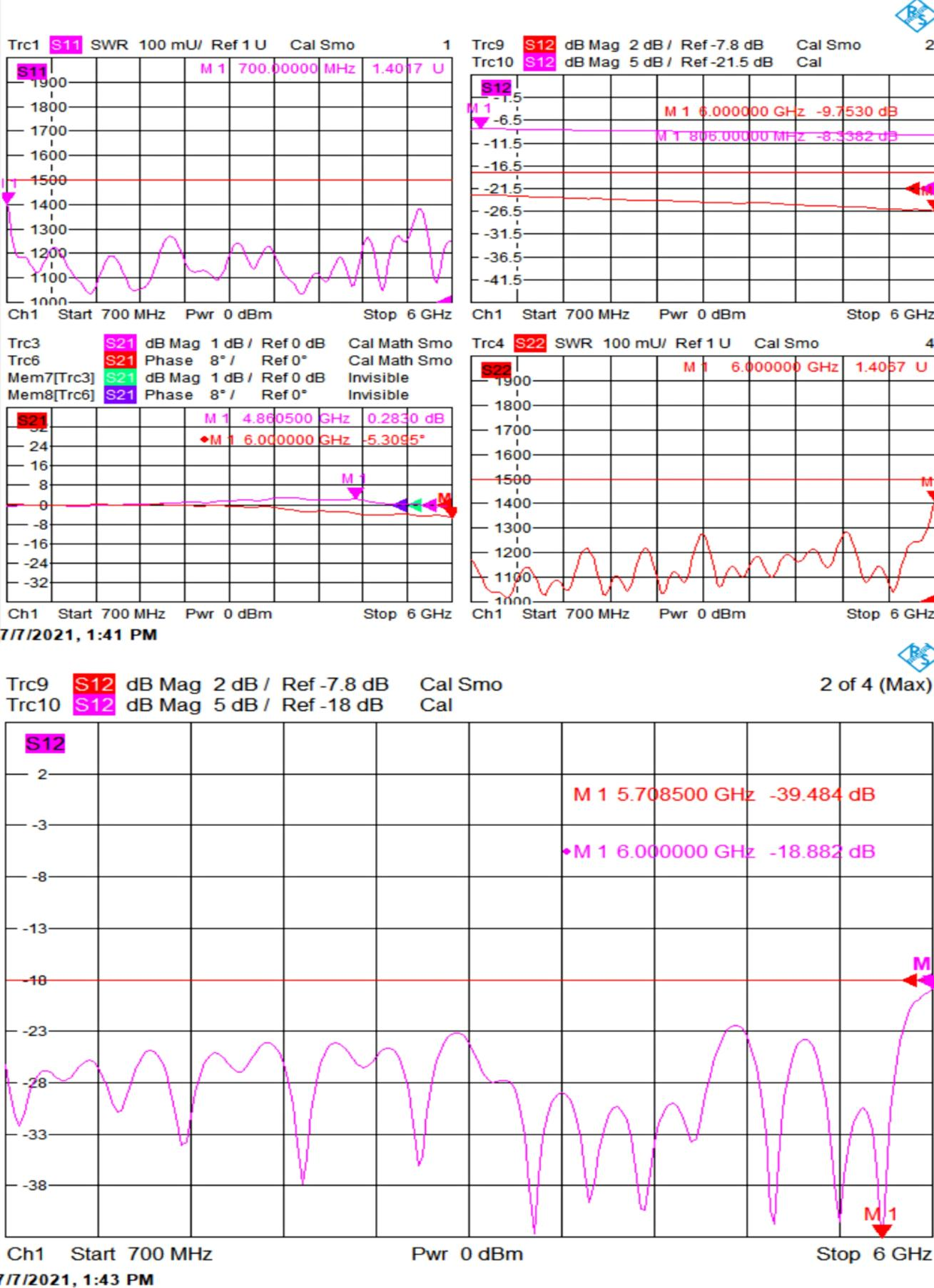Viewport: 934px width, 1288px height.
Task: Select the magenta M1 marker at the start of the small S12 trace
Action: (x=480, y=123)
